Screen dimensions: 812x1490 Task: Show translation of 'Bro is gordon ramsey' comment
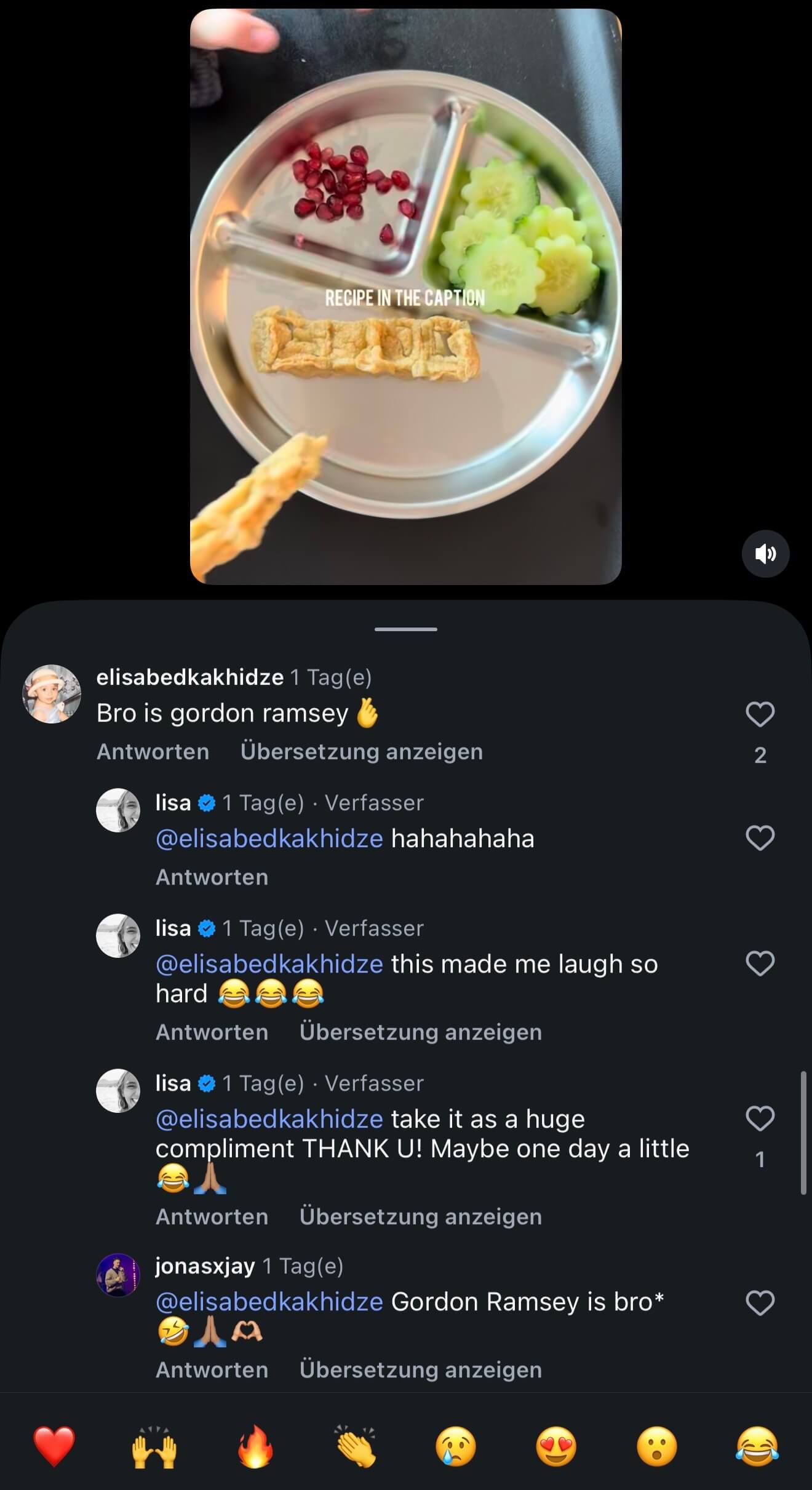click(361, 752)
